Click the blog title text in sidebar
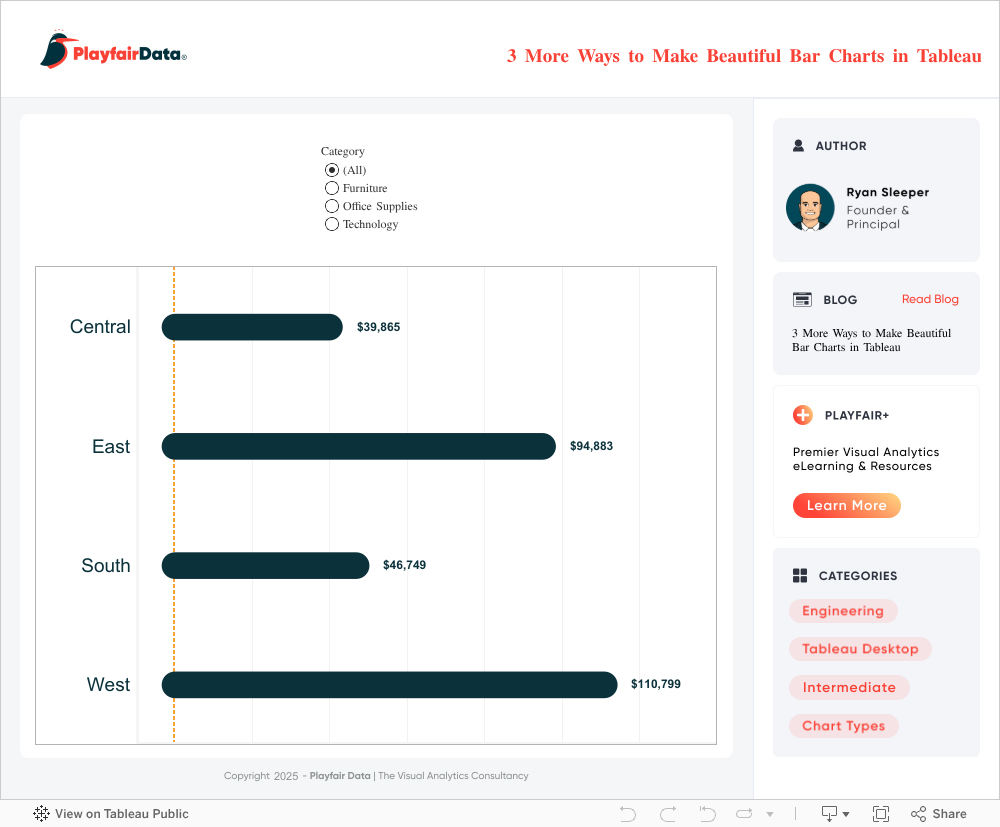1000x827 pixels. tap(871, 340)
